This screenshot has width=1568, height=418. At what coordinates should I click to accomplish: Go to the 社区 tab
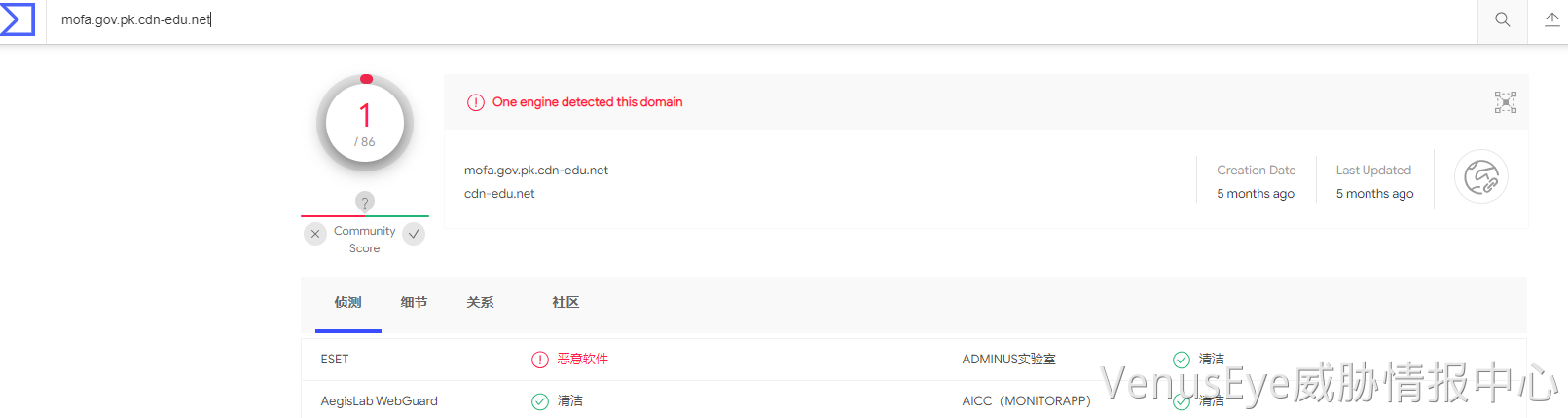tap(565, 303)
